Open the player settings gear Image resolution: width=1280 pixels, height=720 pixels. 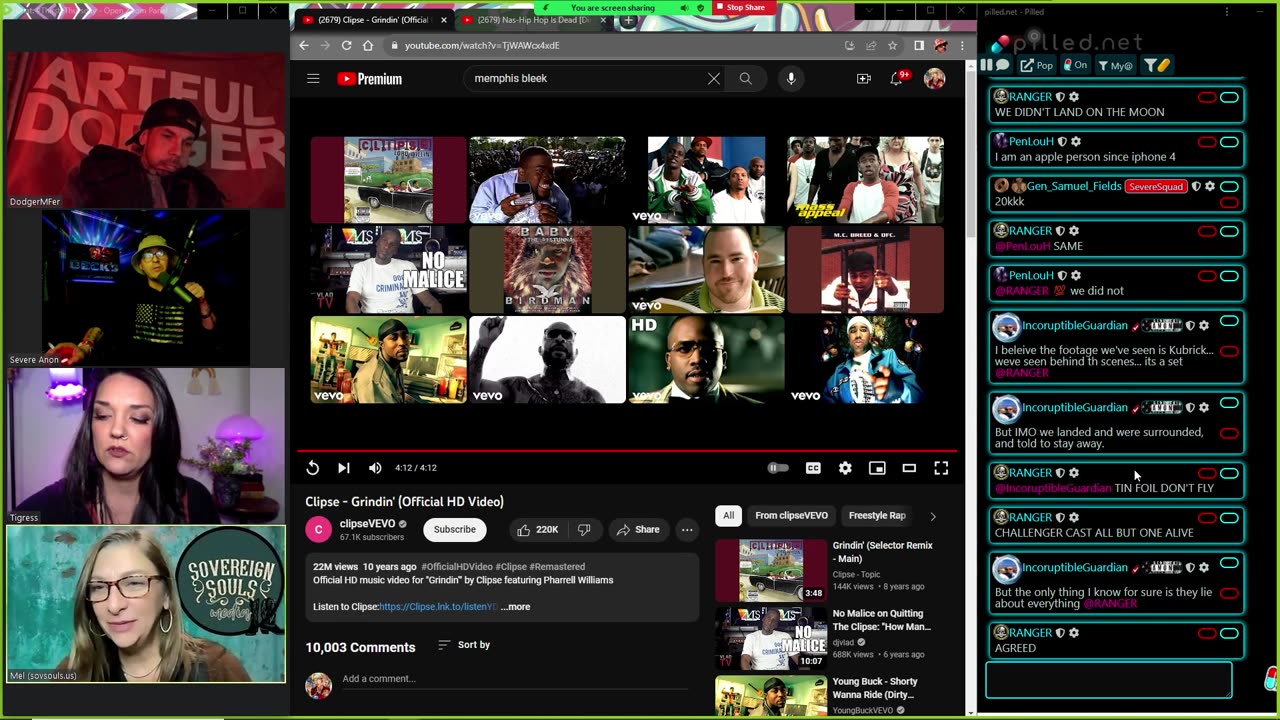(845, 468)
